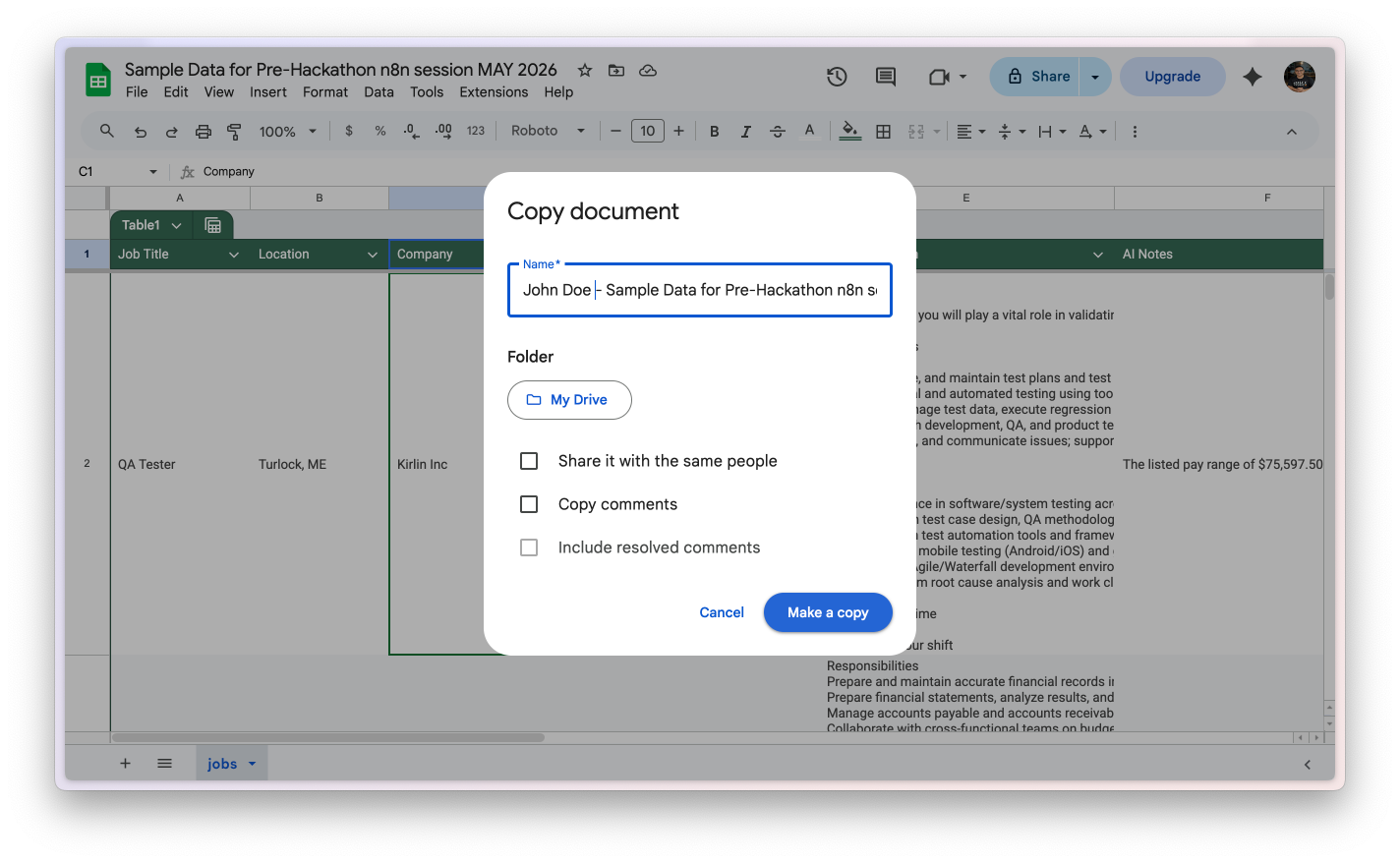Click the font size box showing 10
Image resolution: width=1400 pixels, height=863 pixels.
tap(648, 131)
